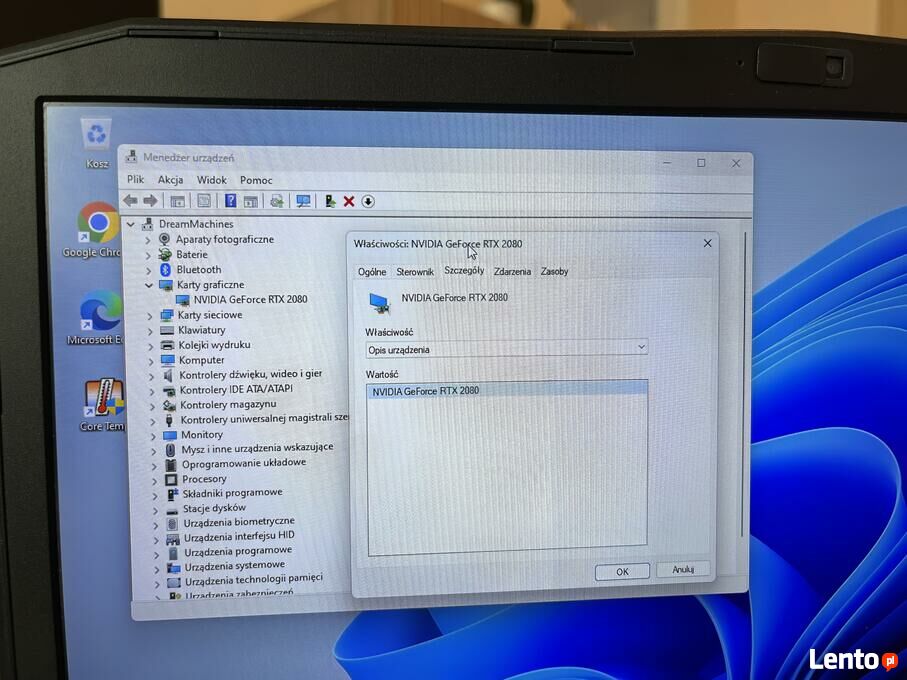Open the Recycle Bin Kosz desktop icon
This screenshot has width=907, height=680.
click(x=96, y=144)
